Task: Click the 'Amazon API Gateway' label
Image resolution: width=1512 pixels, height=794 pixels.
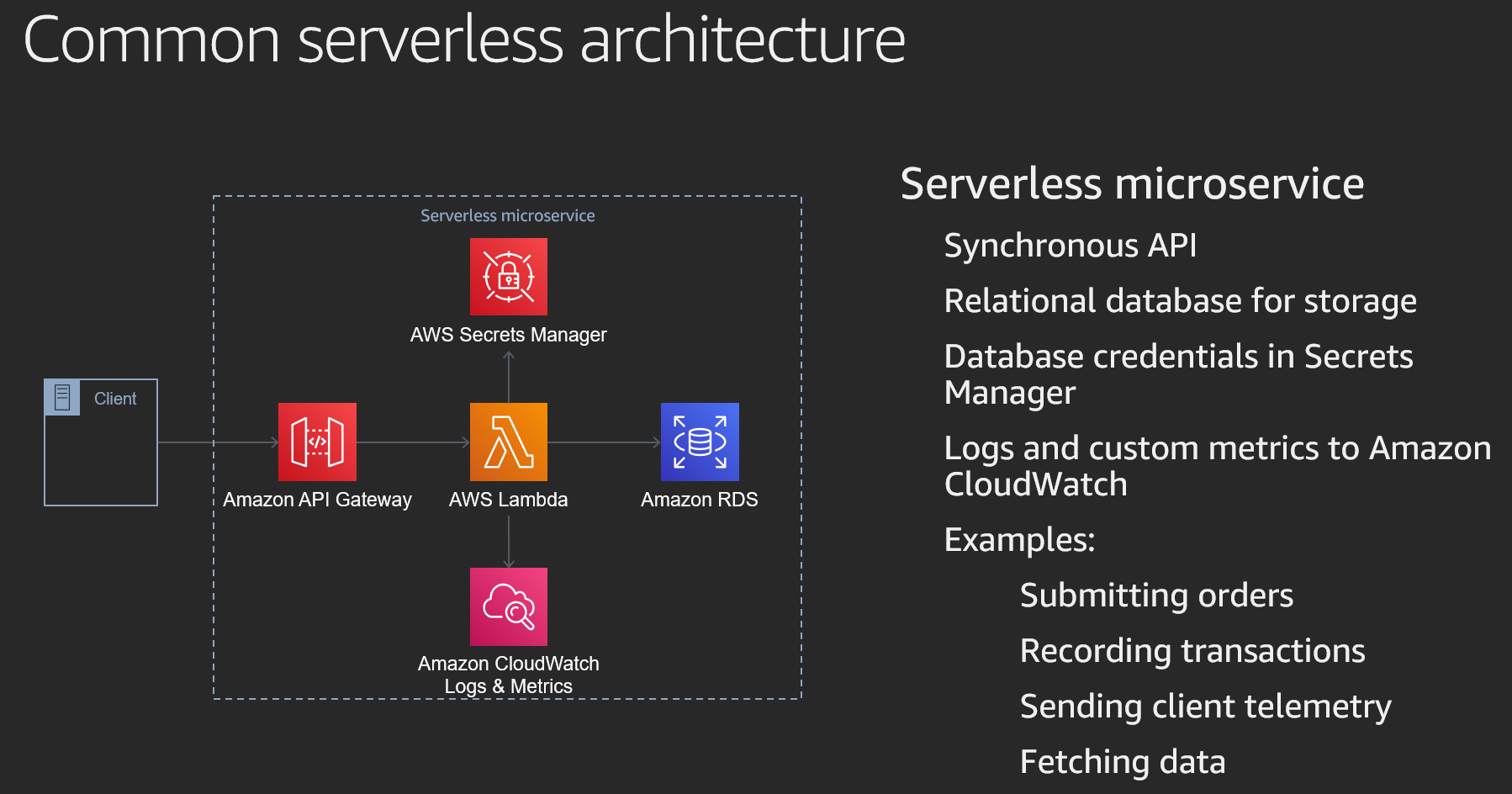Action: coord(317,500)
